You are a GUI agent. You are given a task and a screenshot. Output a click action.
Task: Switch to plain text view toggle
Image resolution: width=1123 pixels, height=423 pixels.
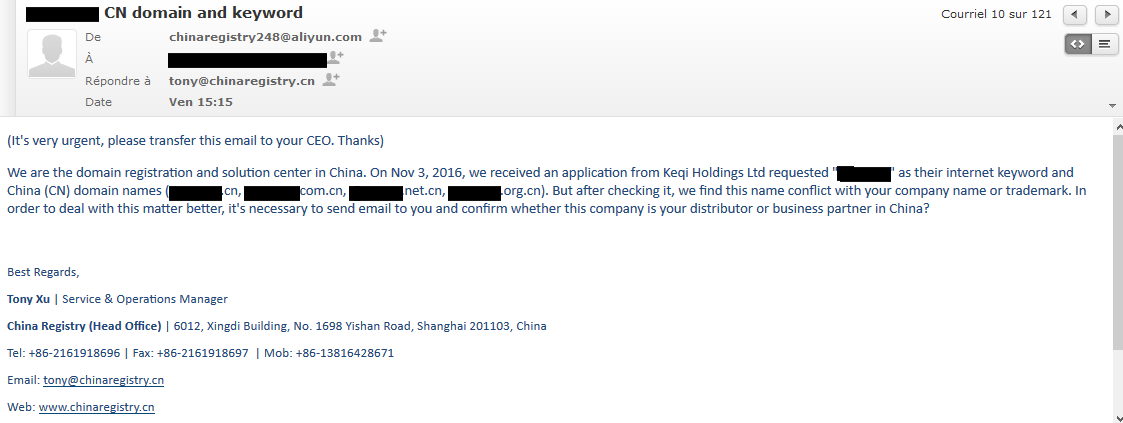tap(1104, 44)
